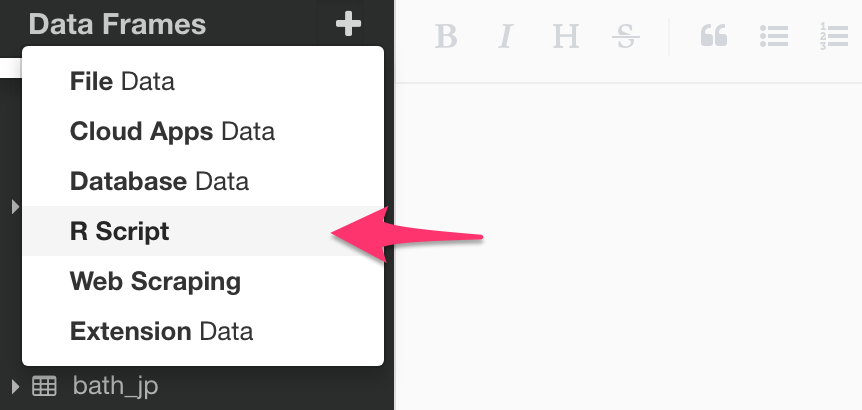The width and height of the screenshot is (862, 410).
Task: Open the Web Scraping option
Action: (155, 281)
